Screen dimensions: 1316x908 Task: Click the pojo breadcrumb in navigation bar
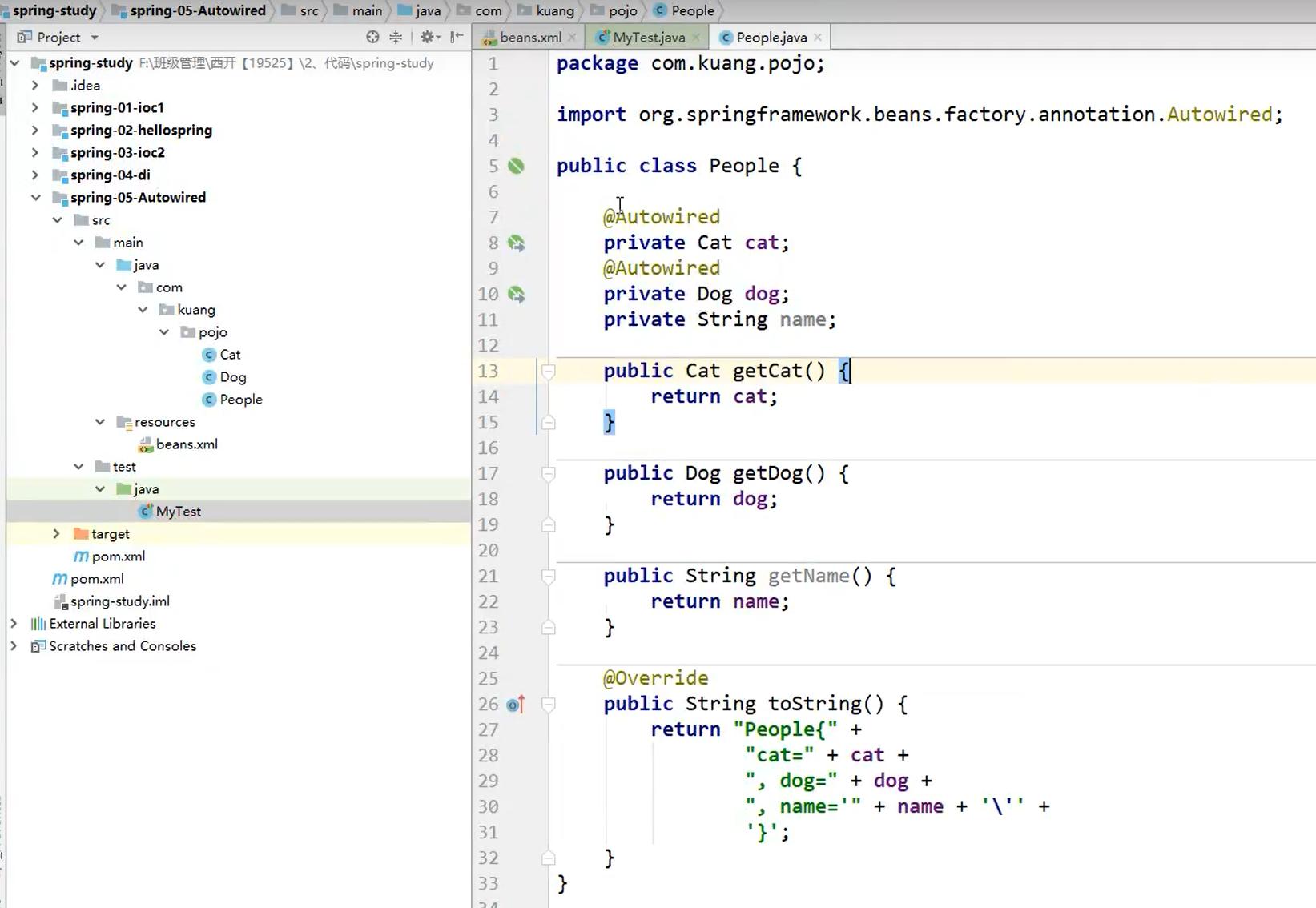622,10
